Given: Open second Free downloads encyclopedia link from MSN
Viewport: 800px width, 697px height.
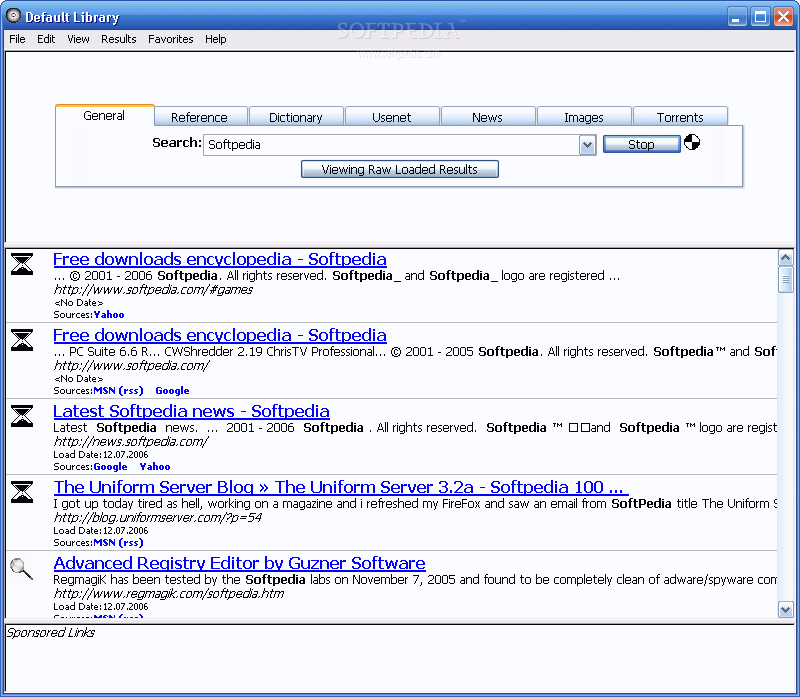Looking at the screenshot, I should pyautogui.click(x=220, y=335).
